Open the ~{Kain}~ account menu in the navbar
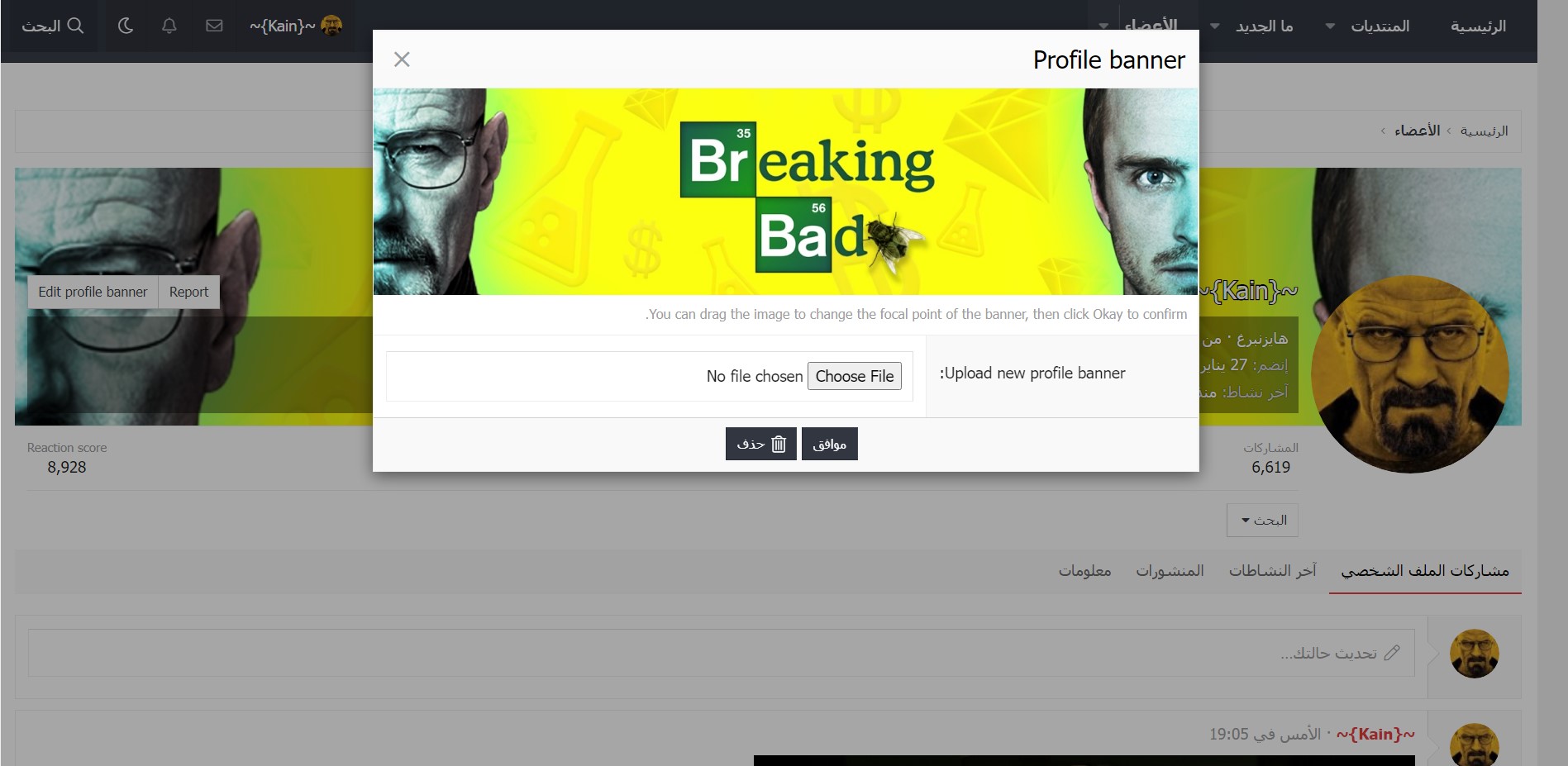Viewport: 1568px width, 766px height. tap(296, 26)
